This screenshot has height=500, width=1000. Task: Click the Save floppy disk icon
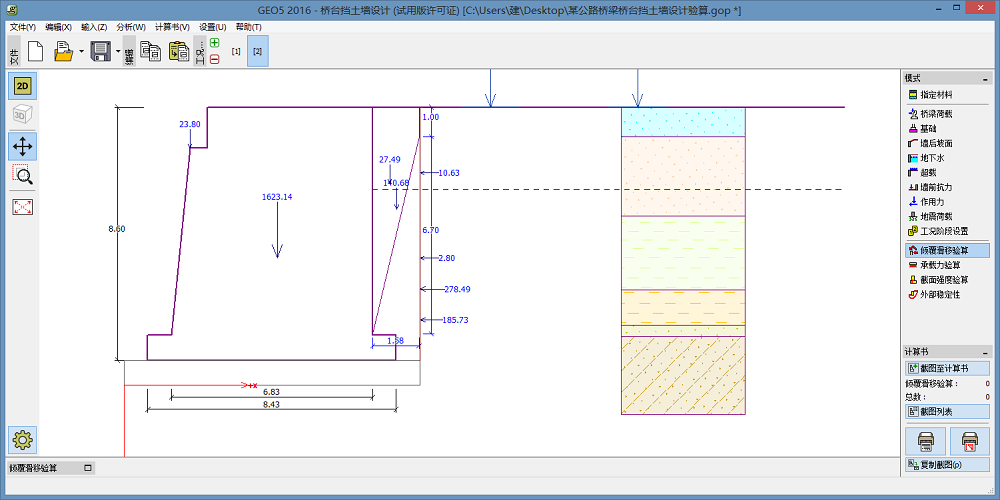coord(100,51)
